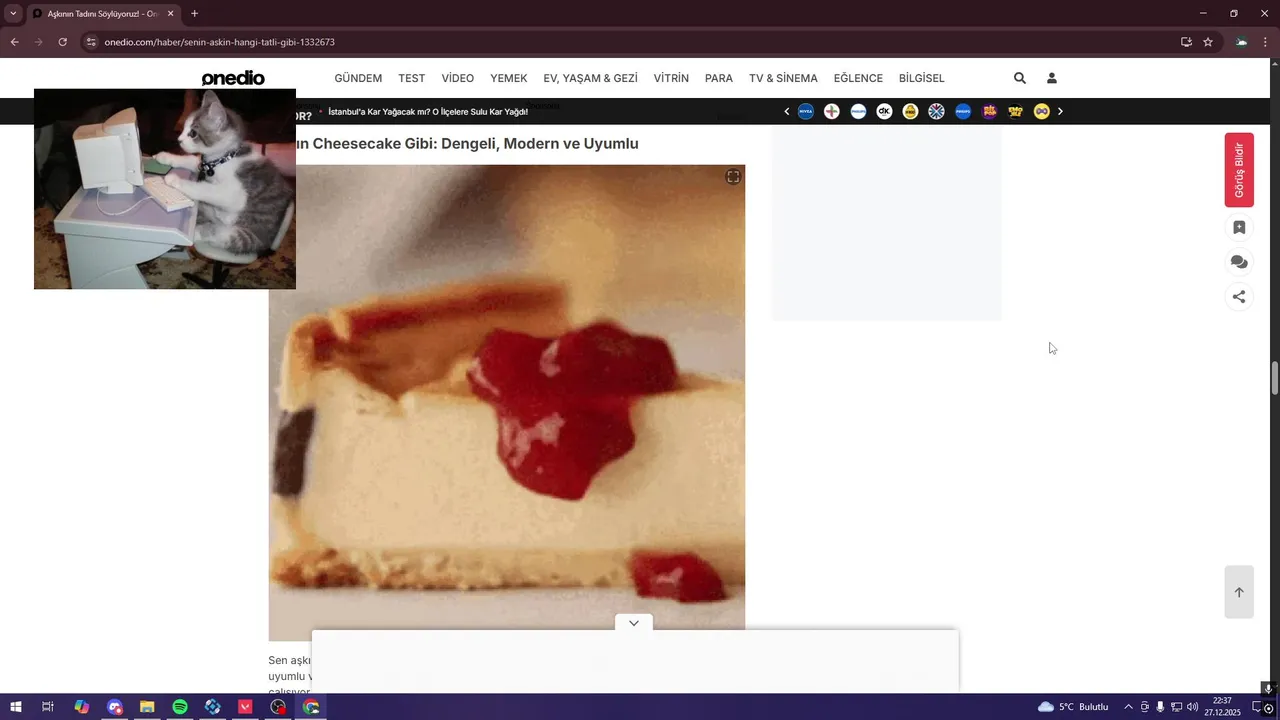Open the dk brand circle icon

click(884, 111)
